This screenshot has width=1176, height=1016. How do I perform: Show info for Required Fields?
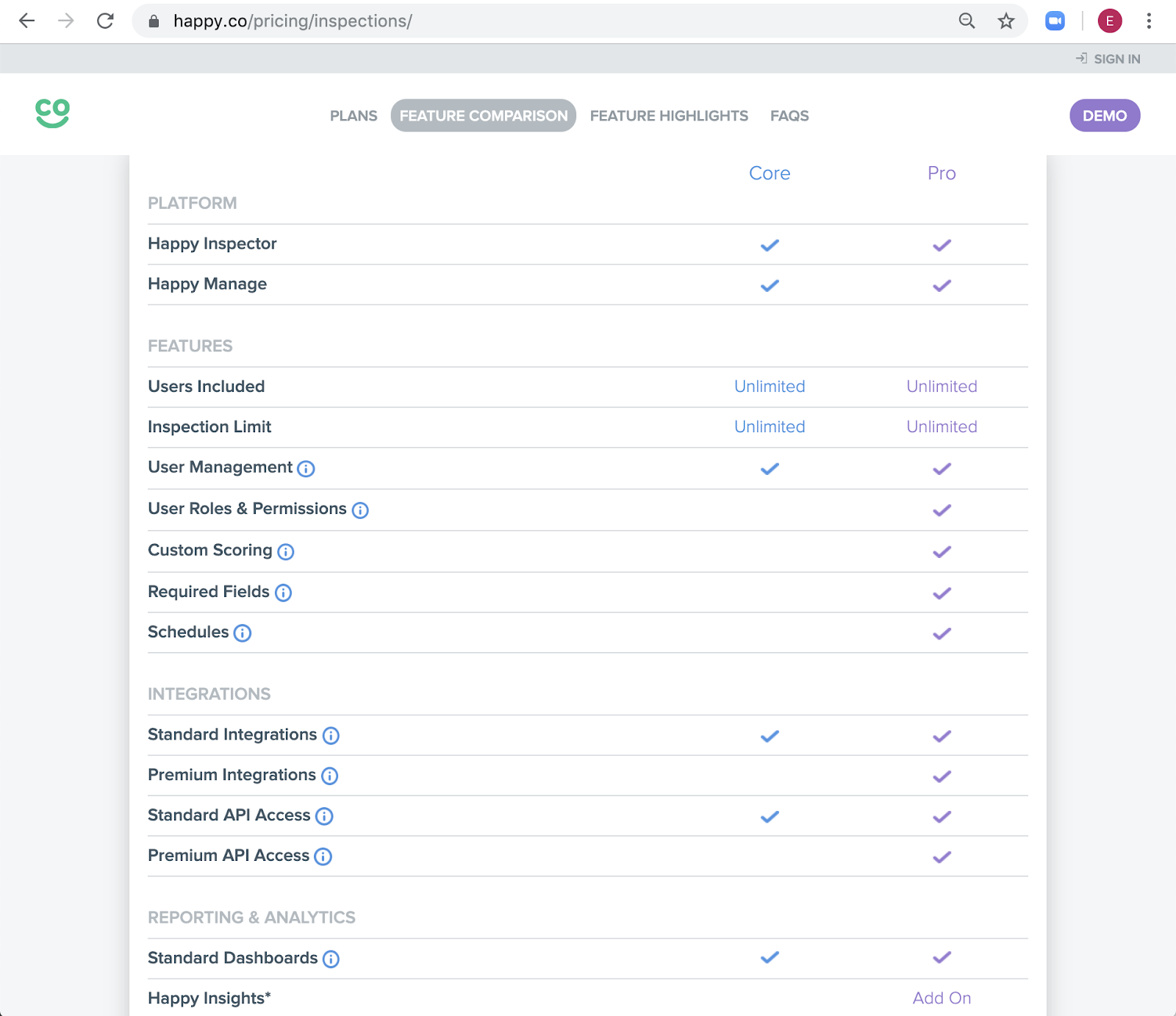coord(283,593)
